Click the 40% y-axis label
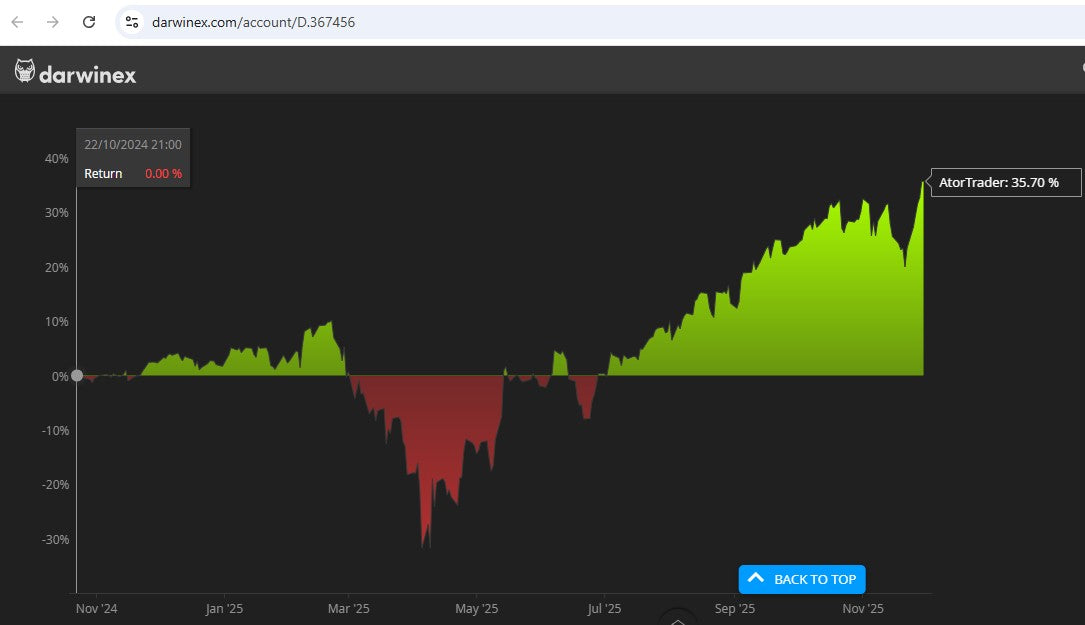1085x625 pixels. [x=55, y=159]
